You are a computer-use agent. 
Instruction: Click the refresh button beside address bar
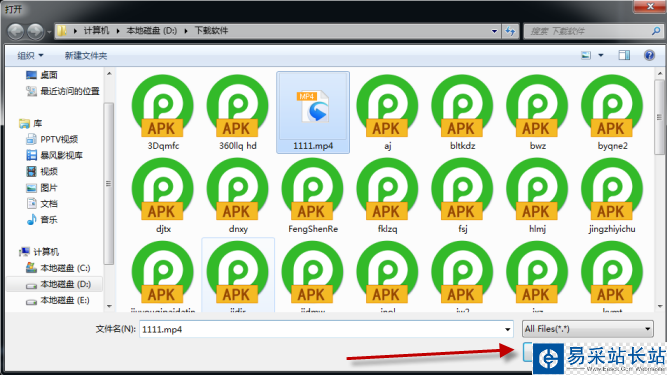point(510,31)
